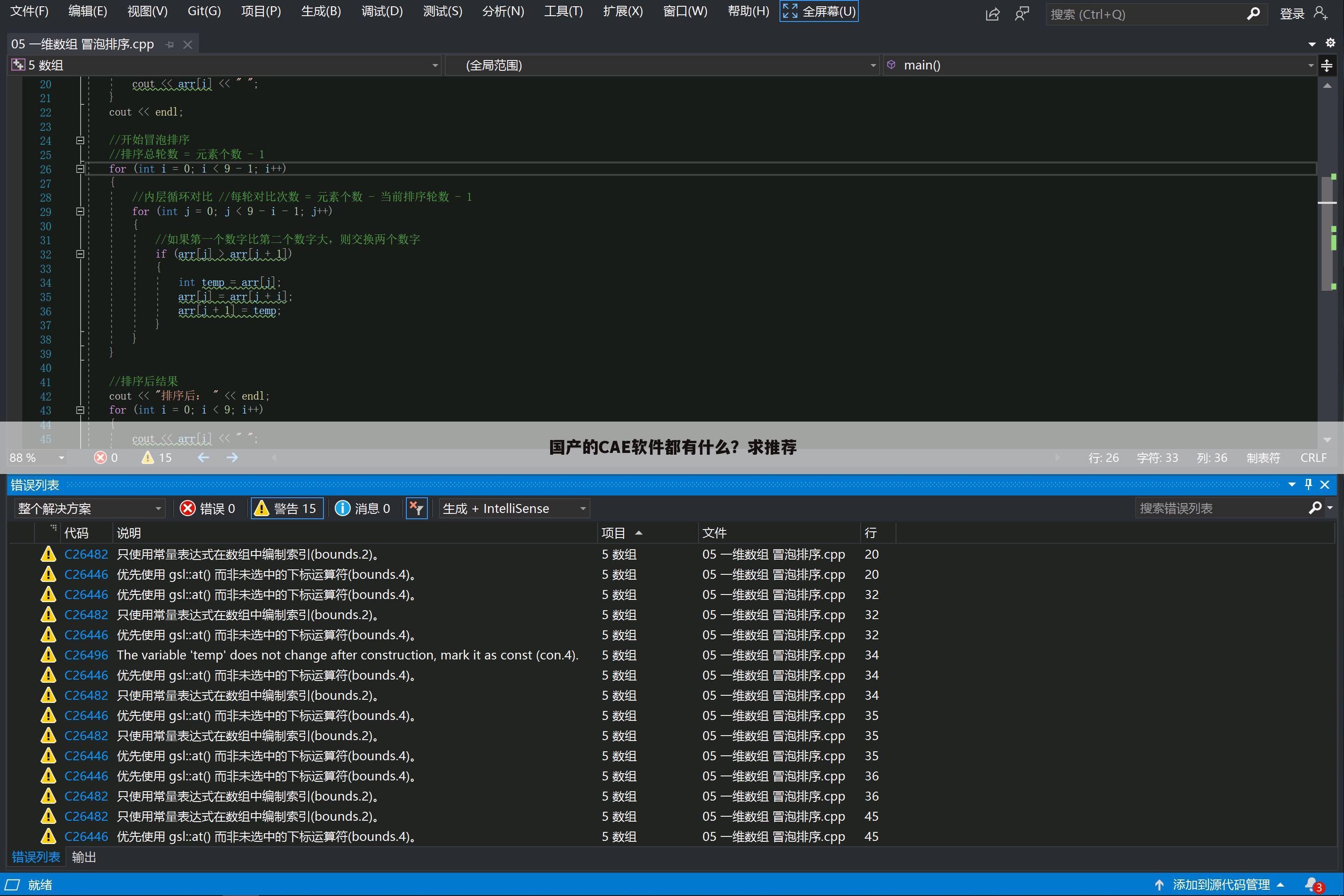Screen dimensions: 1344x896
Task: Click the warning triangle showing 15 in editor status
Action: pyautogui.click(x=147, y=458)
